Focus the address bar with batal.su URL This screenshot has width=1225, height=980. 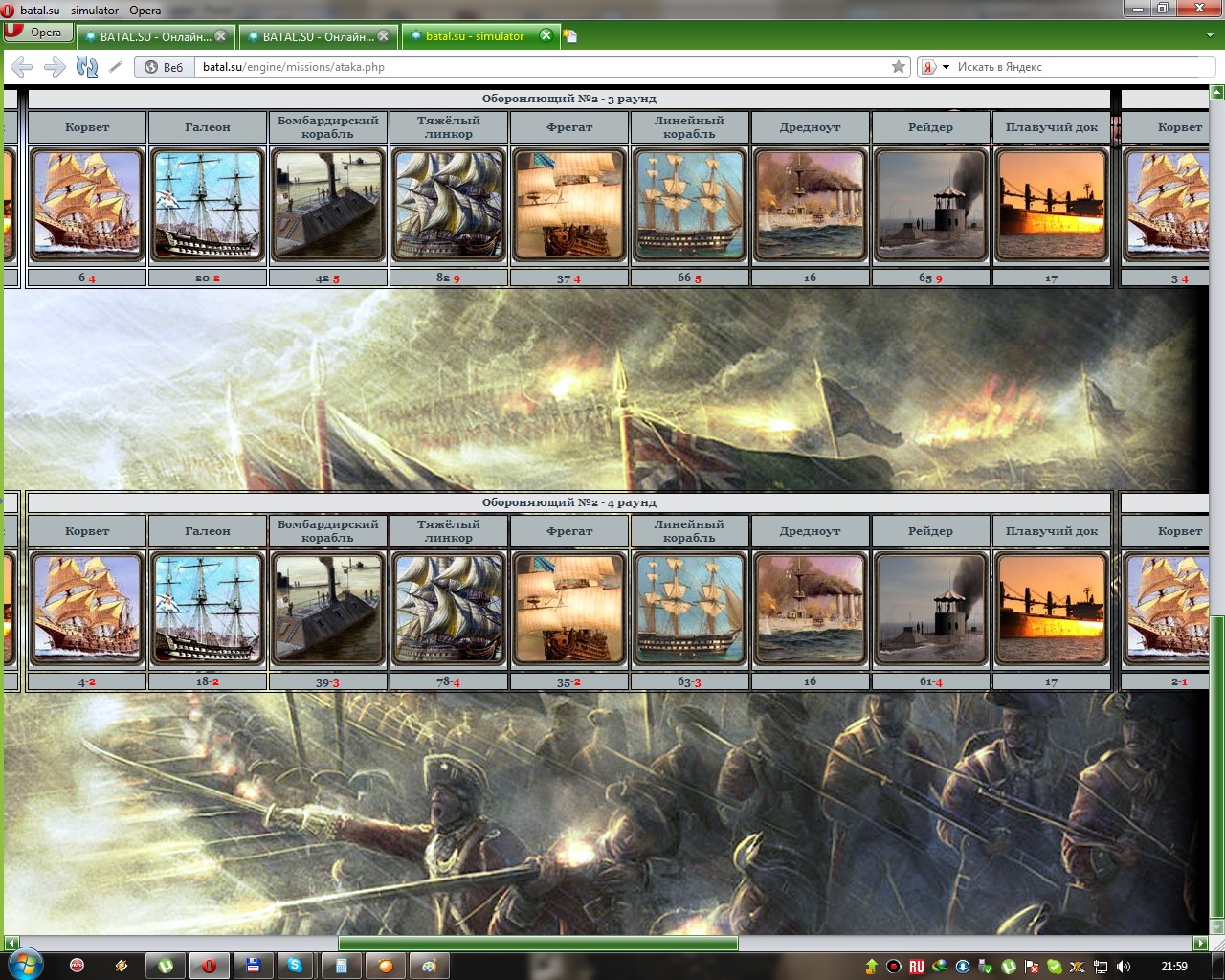click(x=541, y=67)
